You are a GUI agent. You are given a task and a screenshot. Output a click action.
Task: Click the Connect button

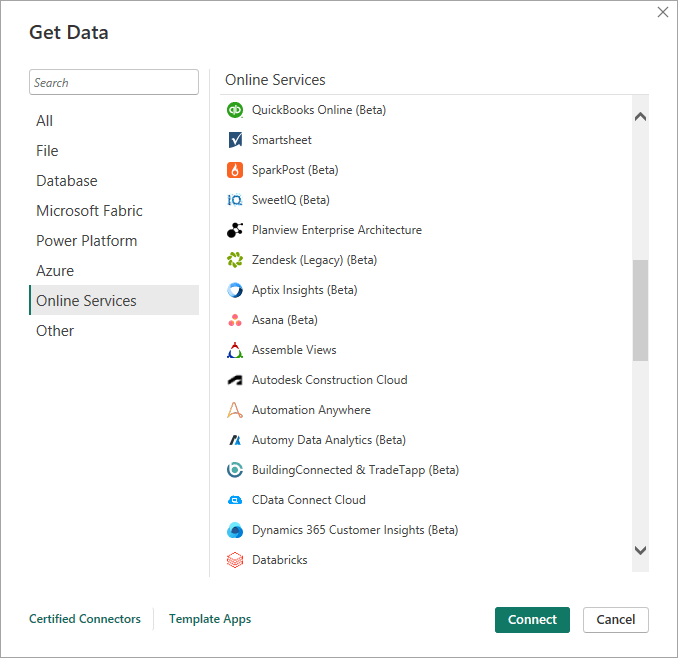pyautogui.click(x=532, y=620)
